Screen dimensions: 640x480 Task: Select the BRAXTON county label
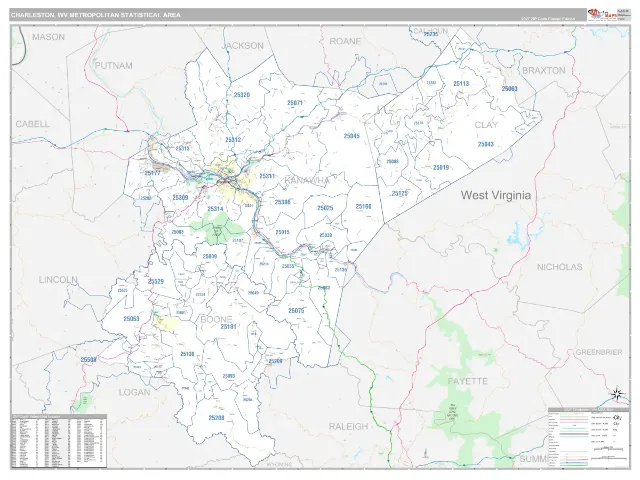tap(544, 71)
